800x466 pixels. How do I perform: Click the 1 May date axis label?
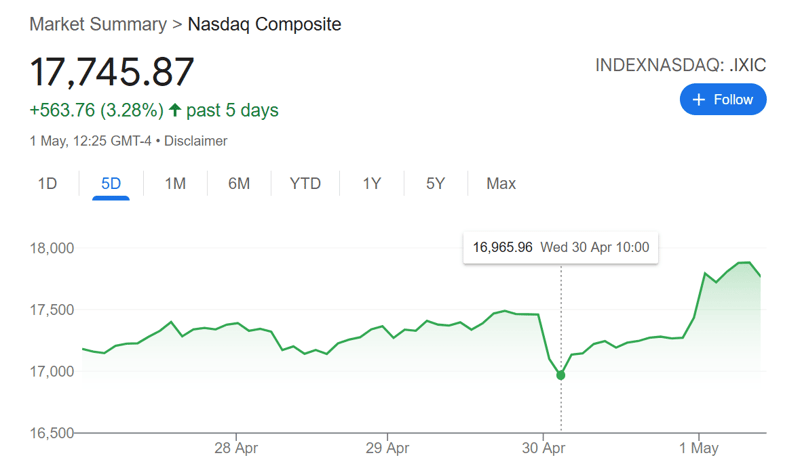pyautogui.click(x=697, y=448)
